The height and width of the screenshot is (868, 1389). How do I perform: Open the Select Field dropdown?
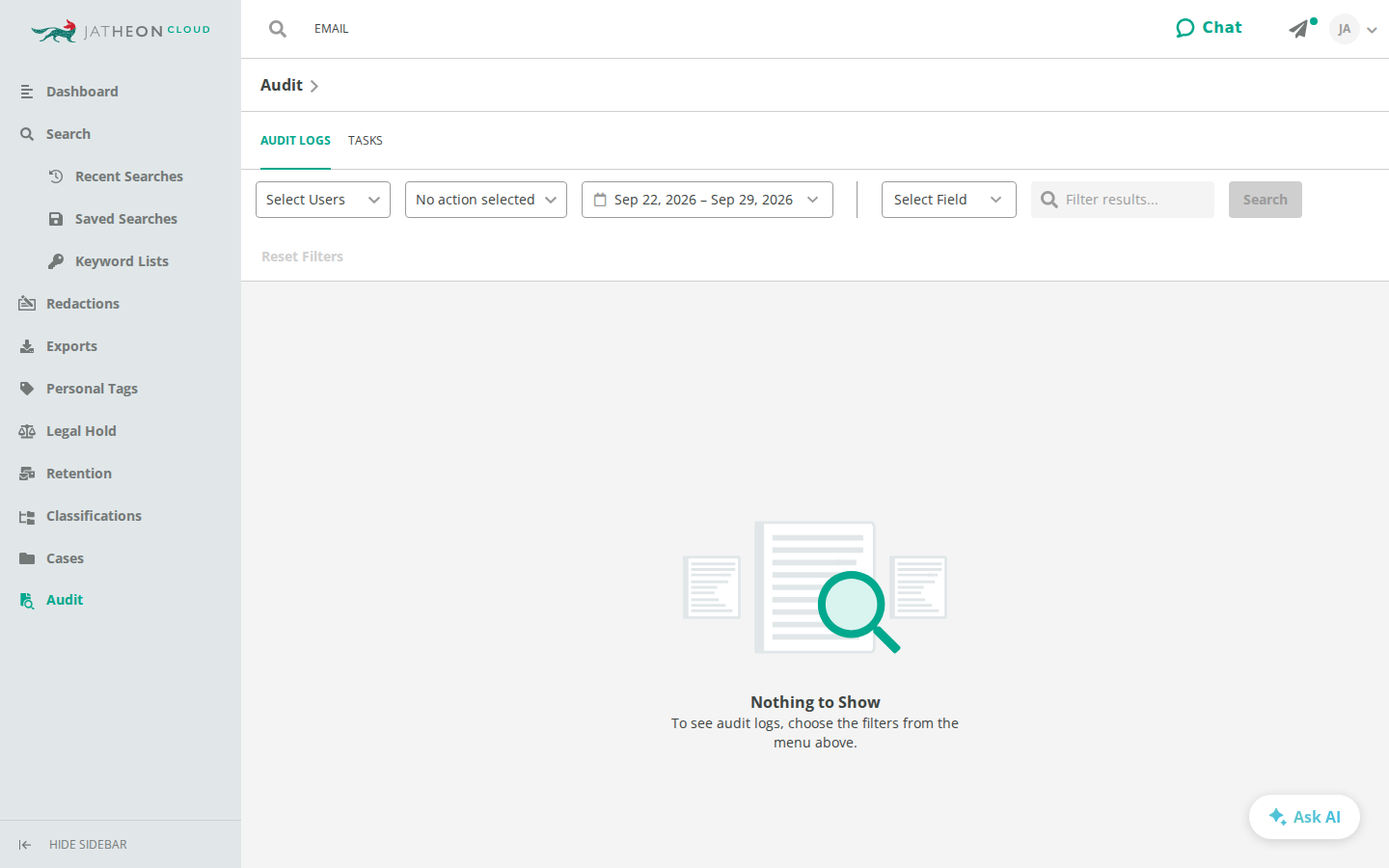(x=949, y=200)
